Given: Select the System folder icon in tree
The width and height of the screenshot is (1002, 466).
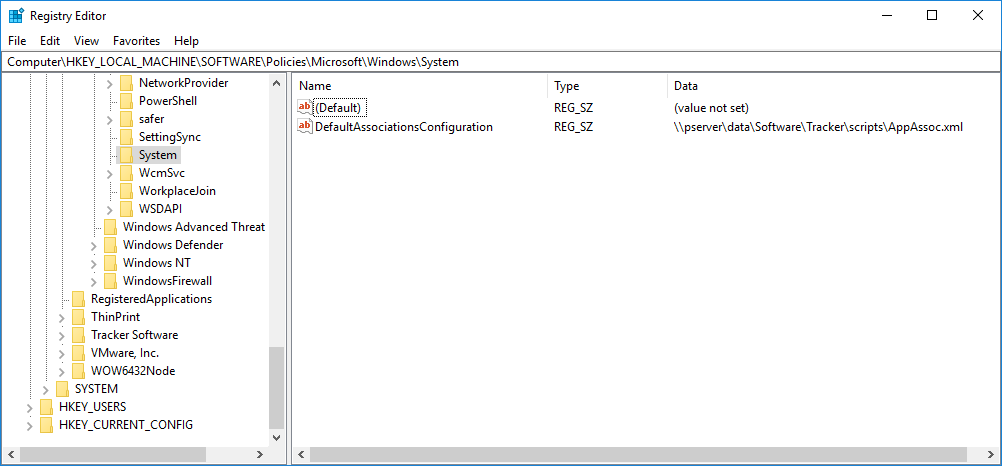Looking at the screenshot, I should coord(126,155).
